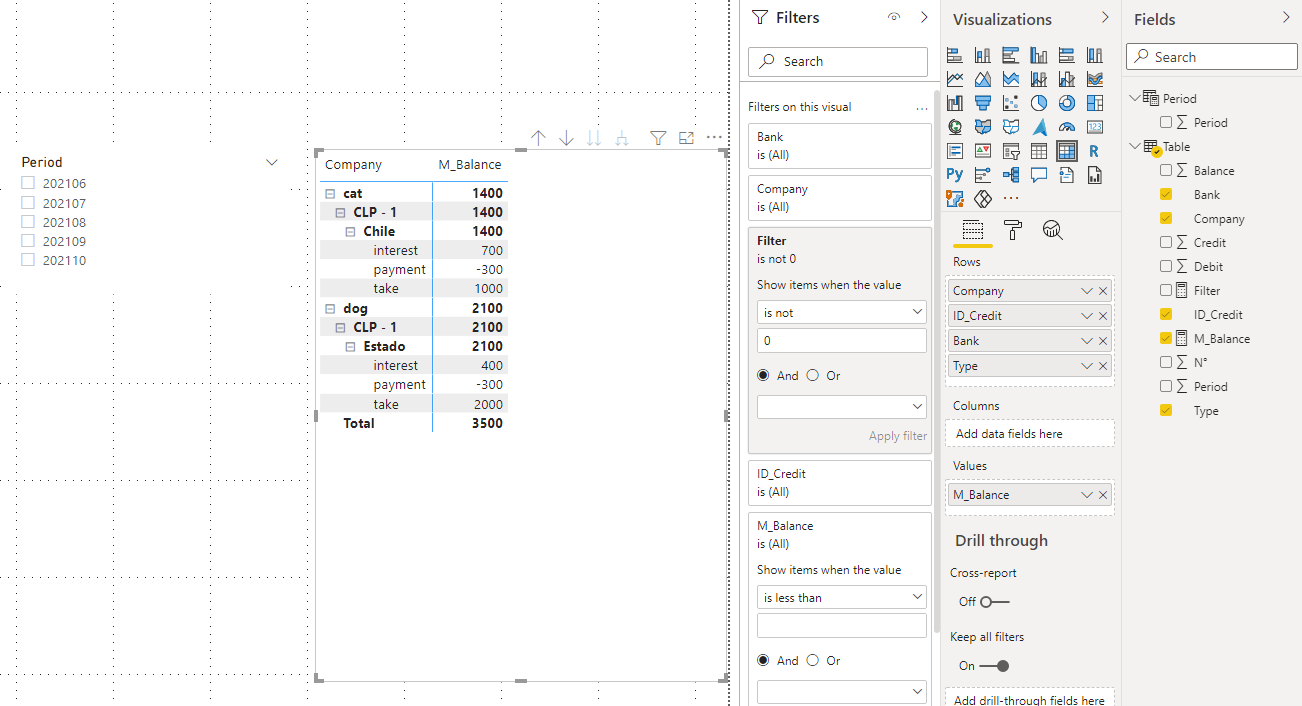Select the donut chart visualization
This screenshot has width=1302, height=706.
point(1067,102)
